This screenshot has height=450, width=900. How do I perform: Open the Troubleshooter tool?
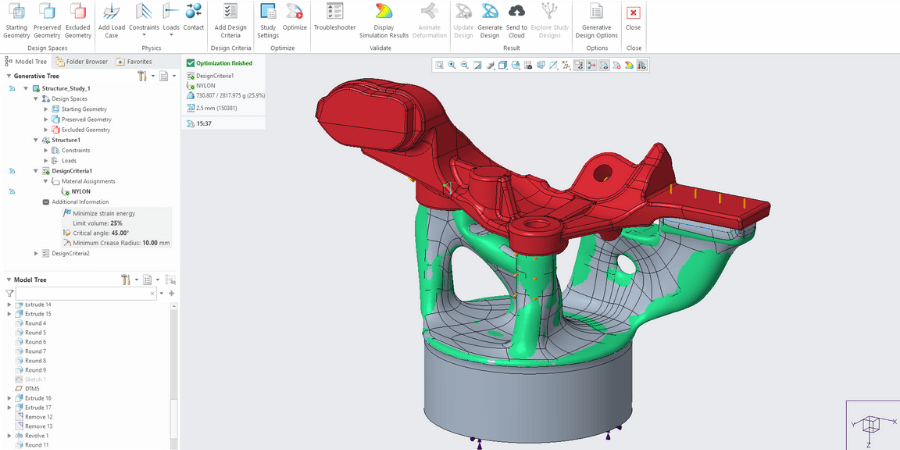pos(335,12)
